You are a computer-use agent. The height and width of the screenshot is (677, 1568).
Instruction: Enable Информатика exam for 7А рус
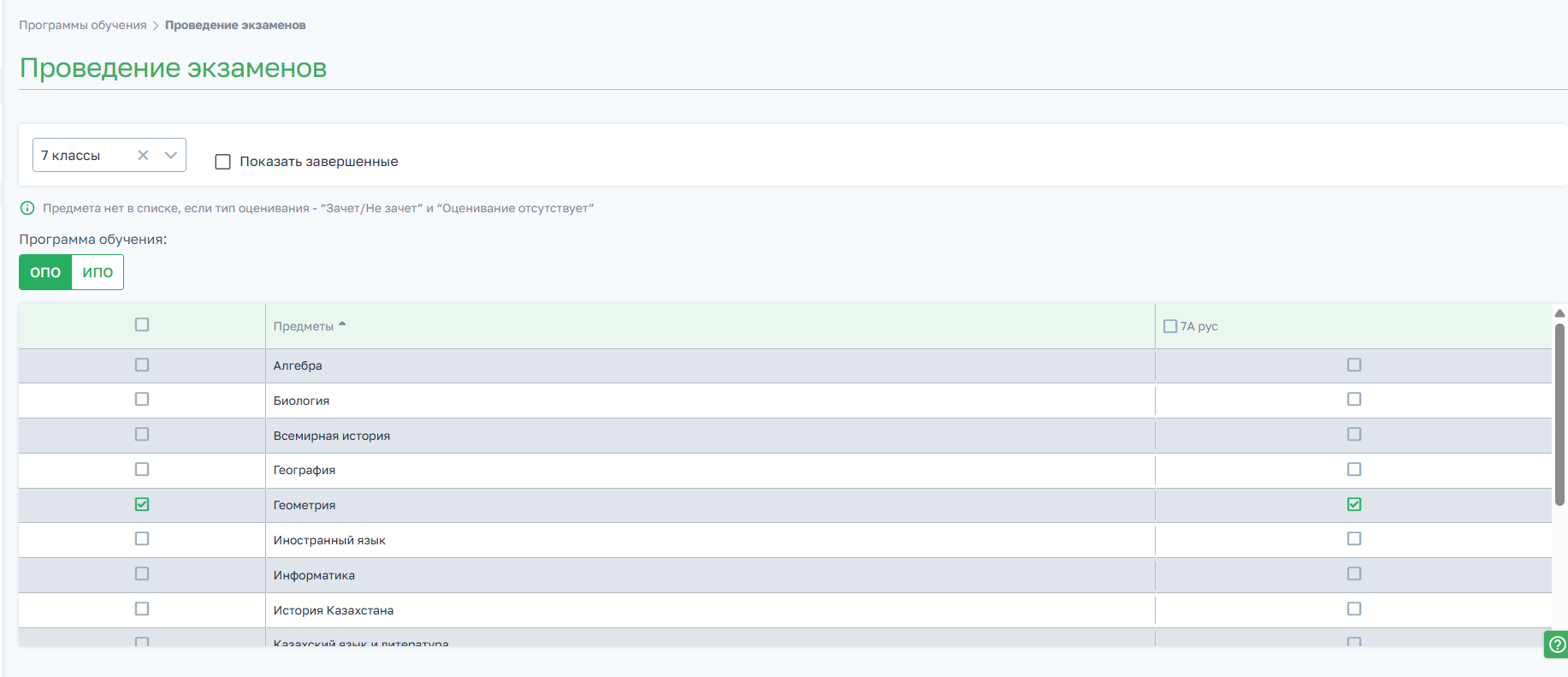point(1354,573)
